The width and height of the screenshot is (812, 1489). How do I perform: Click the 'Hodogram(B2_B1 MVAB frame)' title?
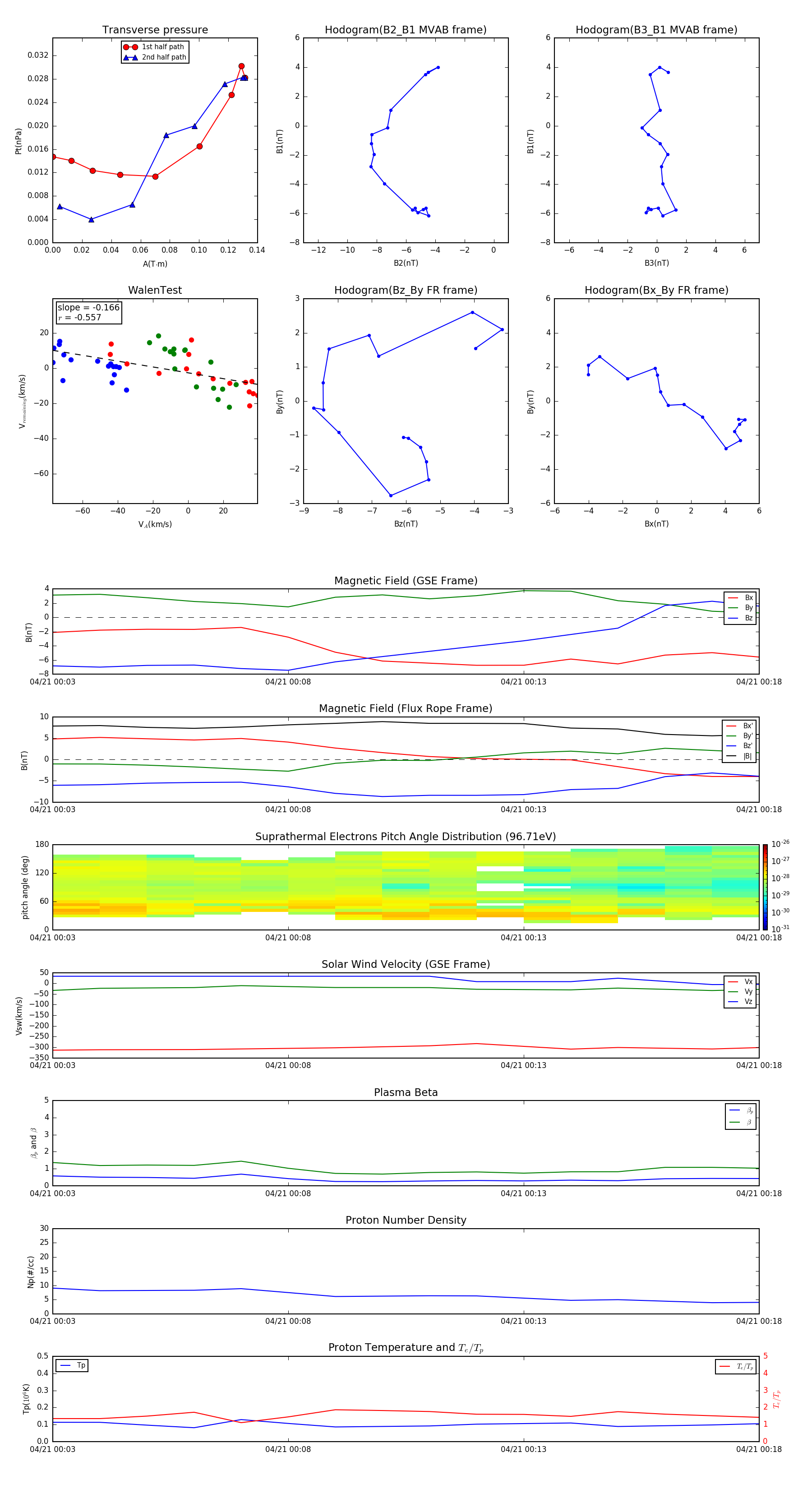coord(406,30)
